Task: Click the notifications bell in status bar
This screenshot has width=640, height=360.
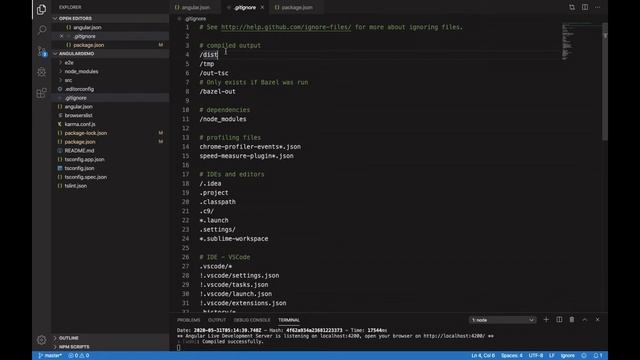Action: pos(598,356)
